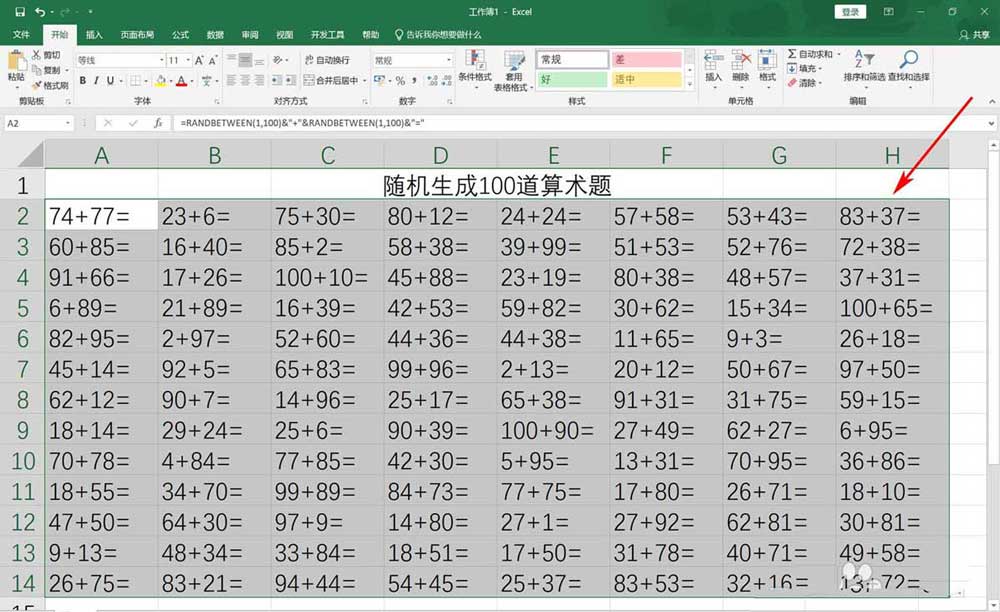Switch to the 公式 (Formulas) ribbon tab
The height and width of the screenshot is (612, 1000).
pyautogui.click(x=180, y=33)
